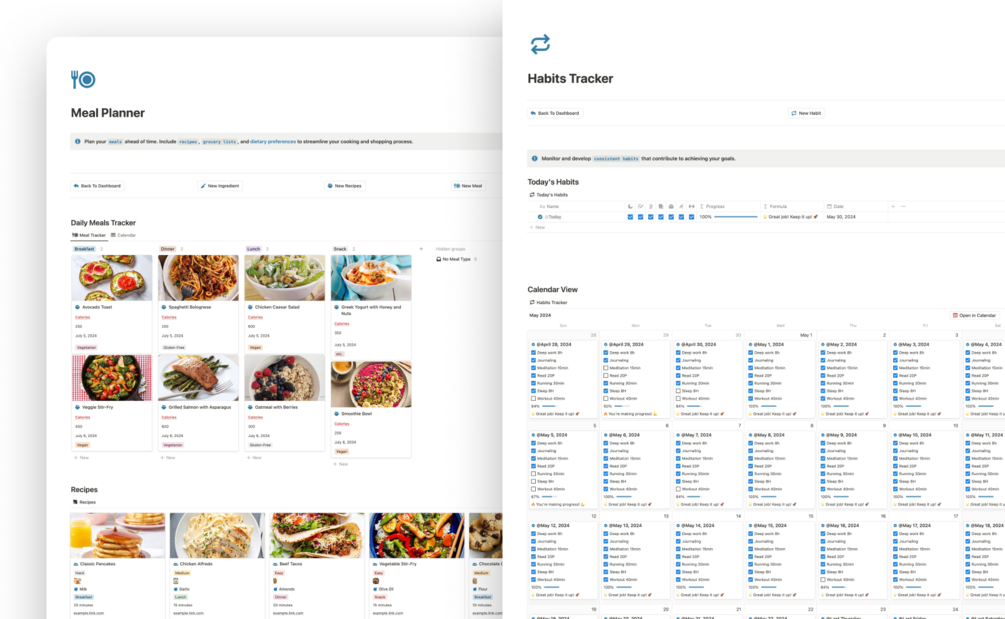Click the Recipes database view icon
The height and width of the screenshot is (619, 1005).
click(x=75, y=502)
